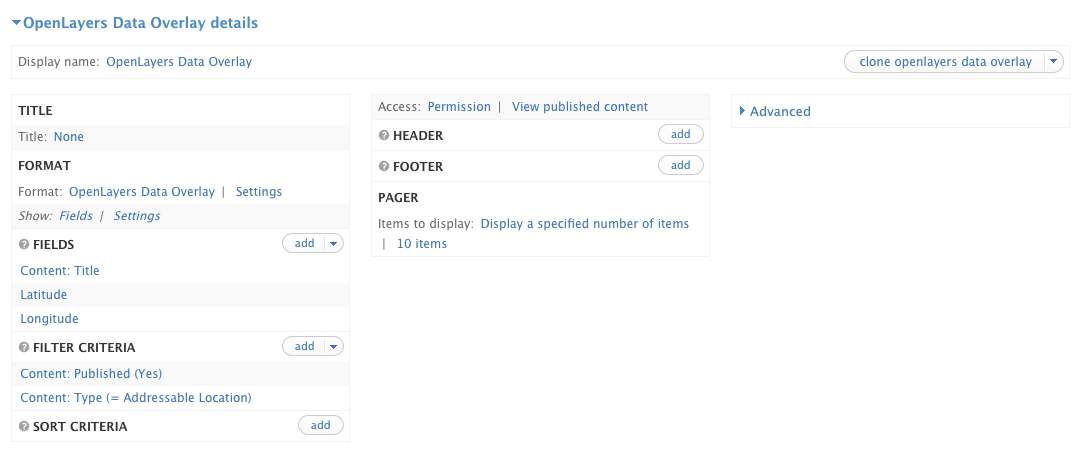Add a header to the view
Viewport: 1079px width, 476px height.
(680, 134)
